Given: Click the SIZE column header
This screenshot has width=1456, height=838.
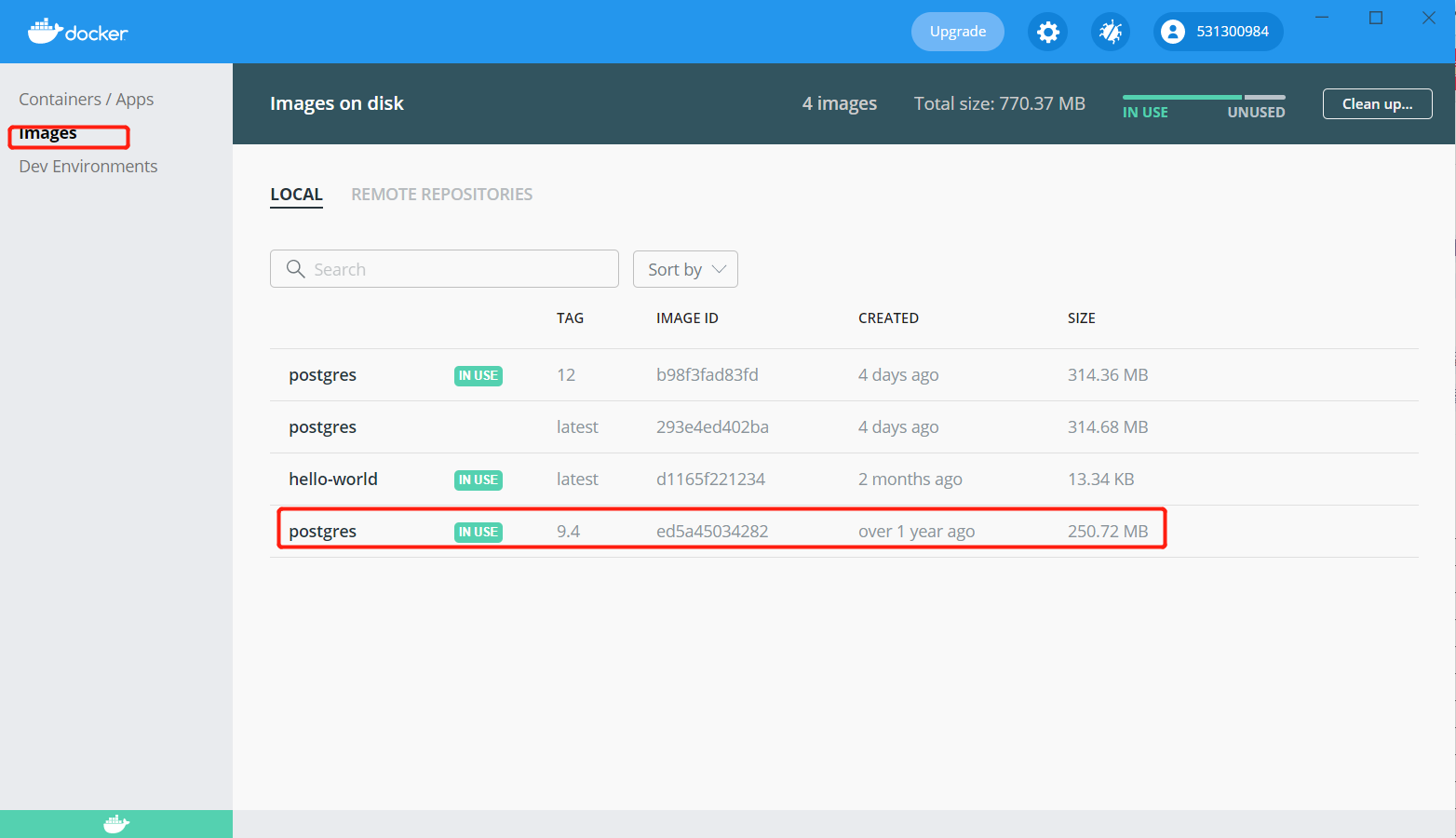Looking at the screenshot, I should 1081,318.
